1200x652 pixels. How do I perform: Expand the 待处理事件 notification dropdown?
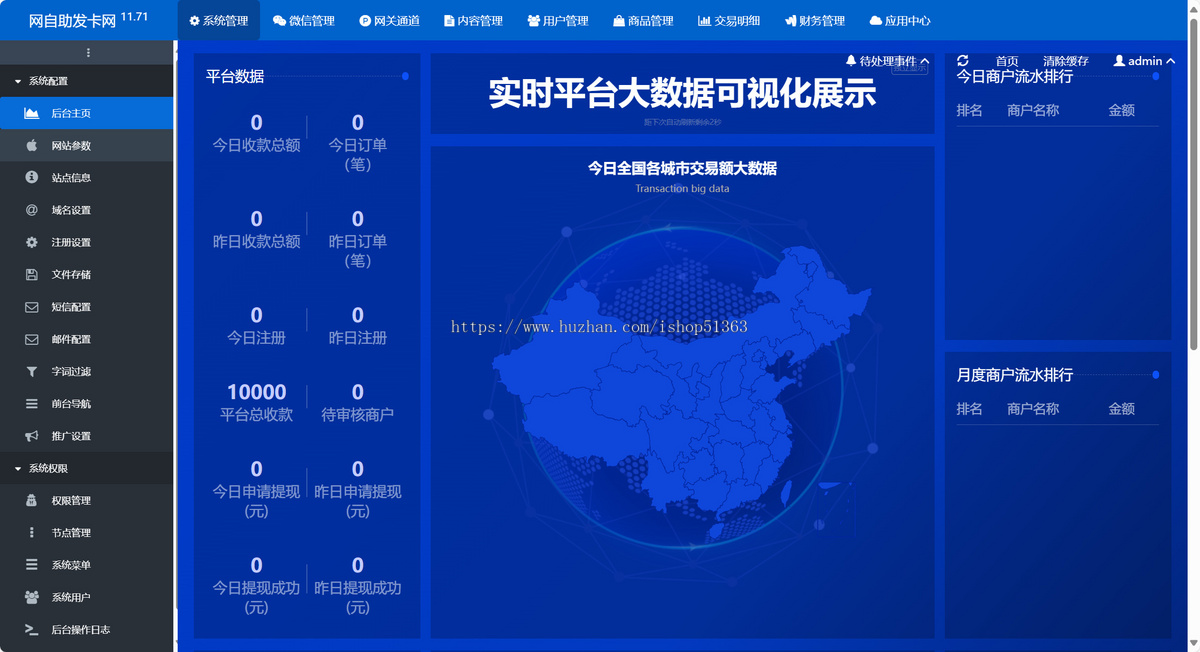888,61
